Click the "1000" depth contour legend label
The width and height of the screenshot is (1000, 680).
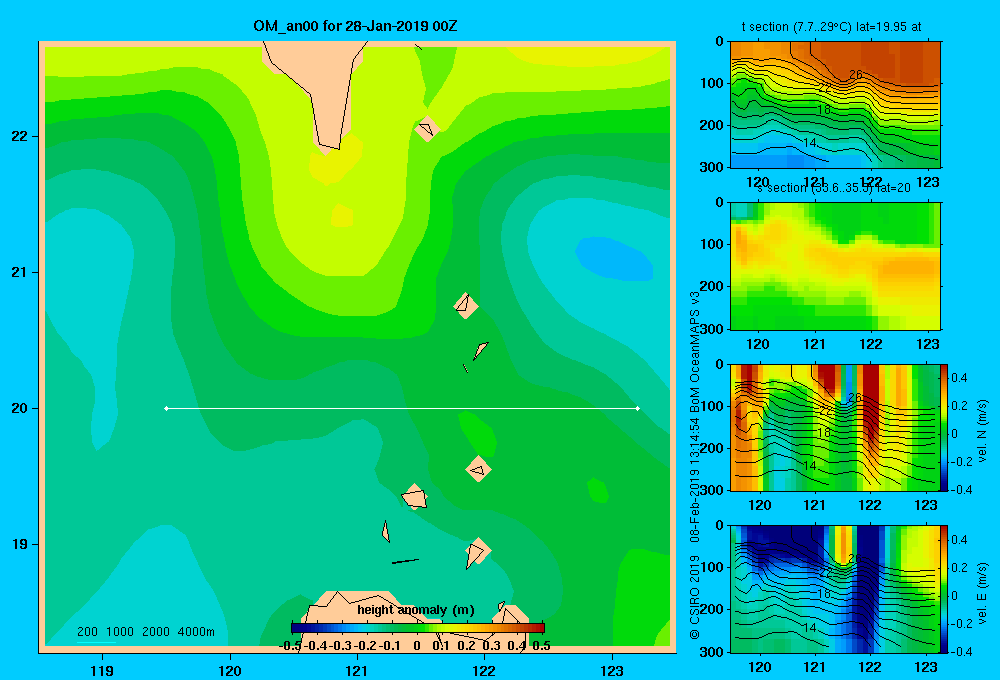120,632
